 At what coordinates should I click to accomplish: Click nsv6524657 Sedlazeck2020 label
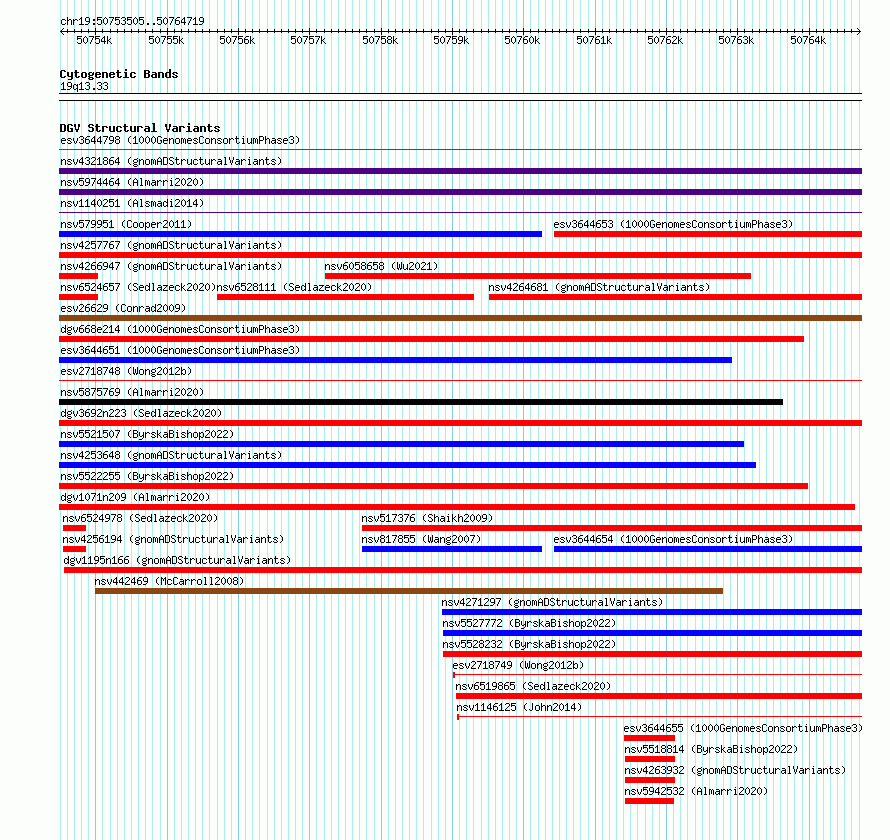coord(138,287)
